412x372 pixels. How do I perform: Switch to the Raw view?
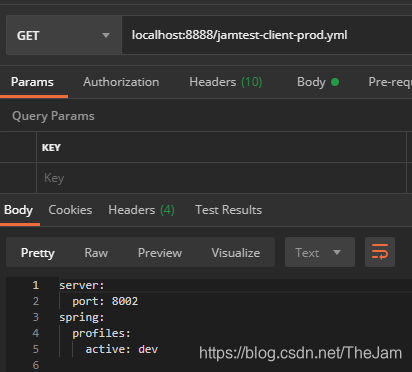(x=96, y=253)
